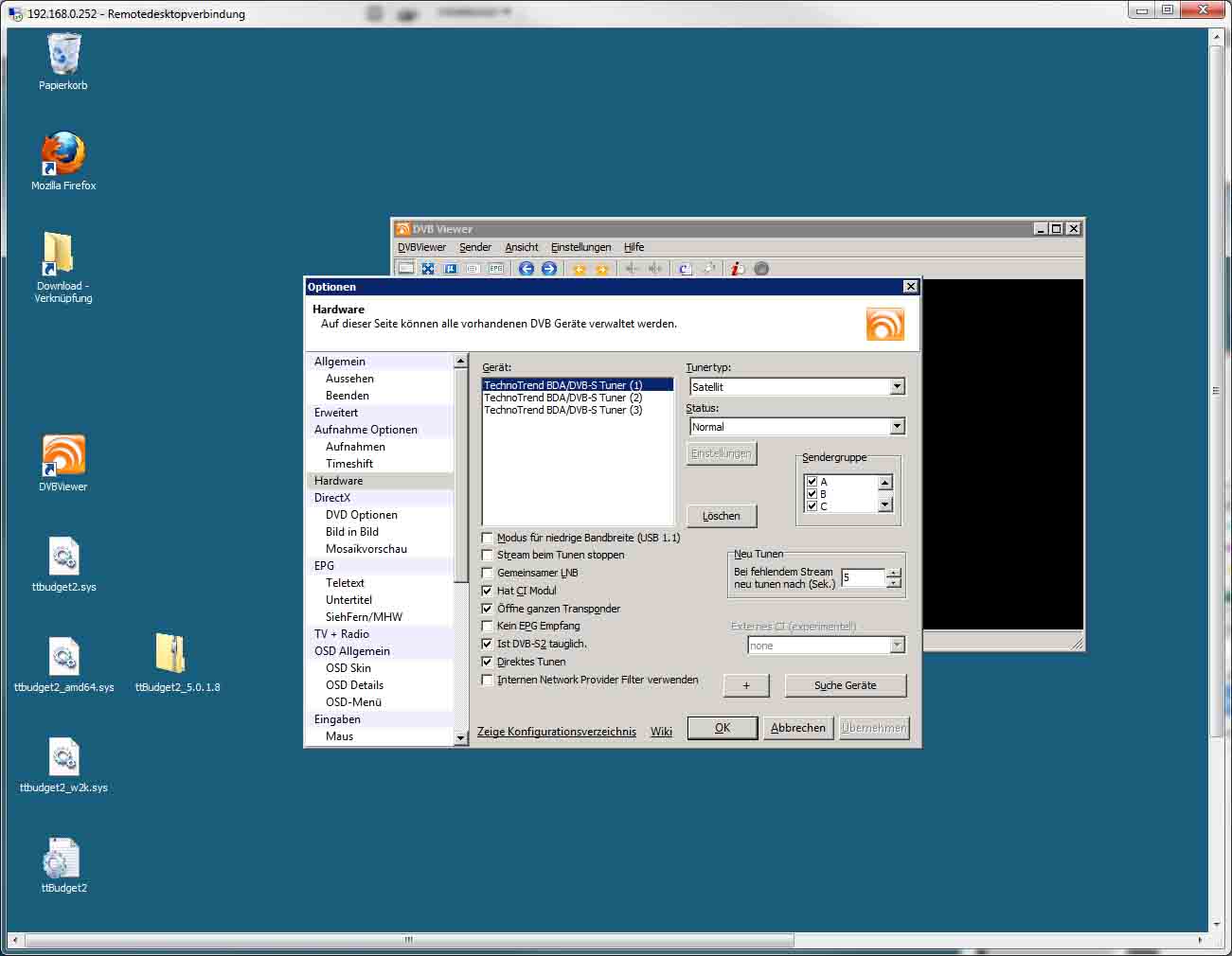The image size is (1232, 956).
Task: Click the EPG toolbar icon
Action: tap(495, 269)
